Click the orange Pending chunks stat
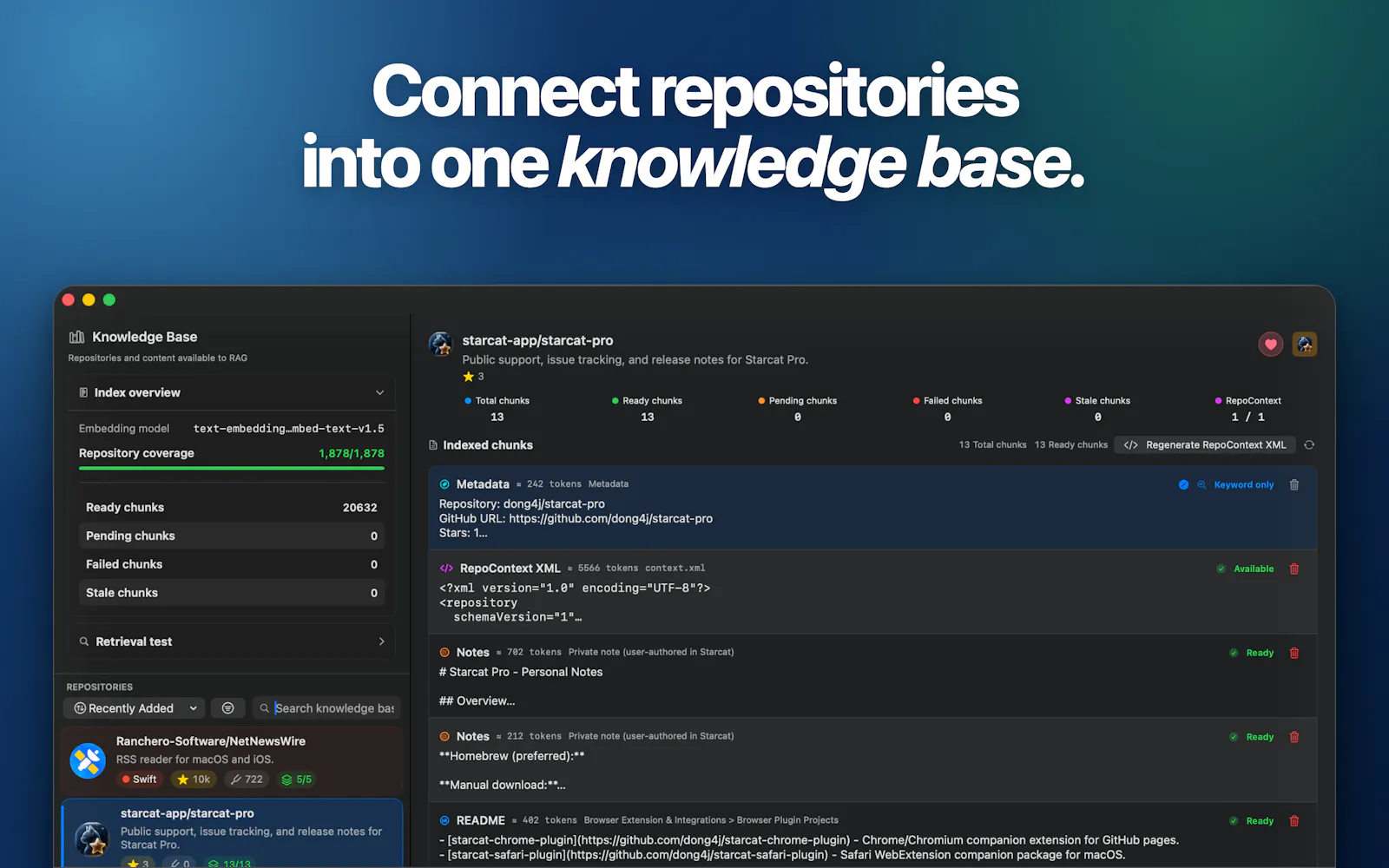Viewport: 1389px width, 868px height. pos(798,409)
